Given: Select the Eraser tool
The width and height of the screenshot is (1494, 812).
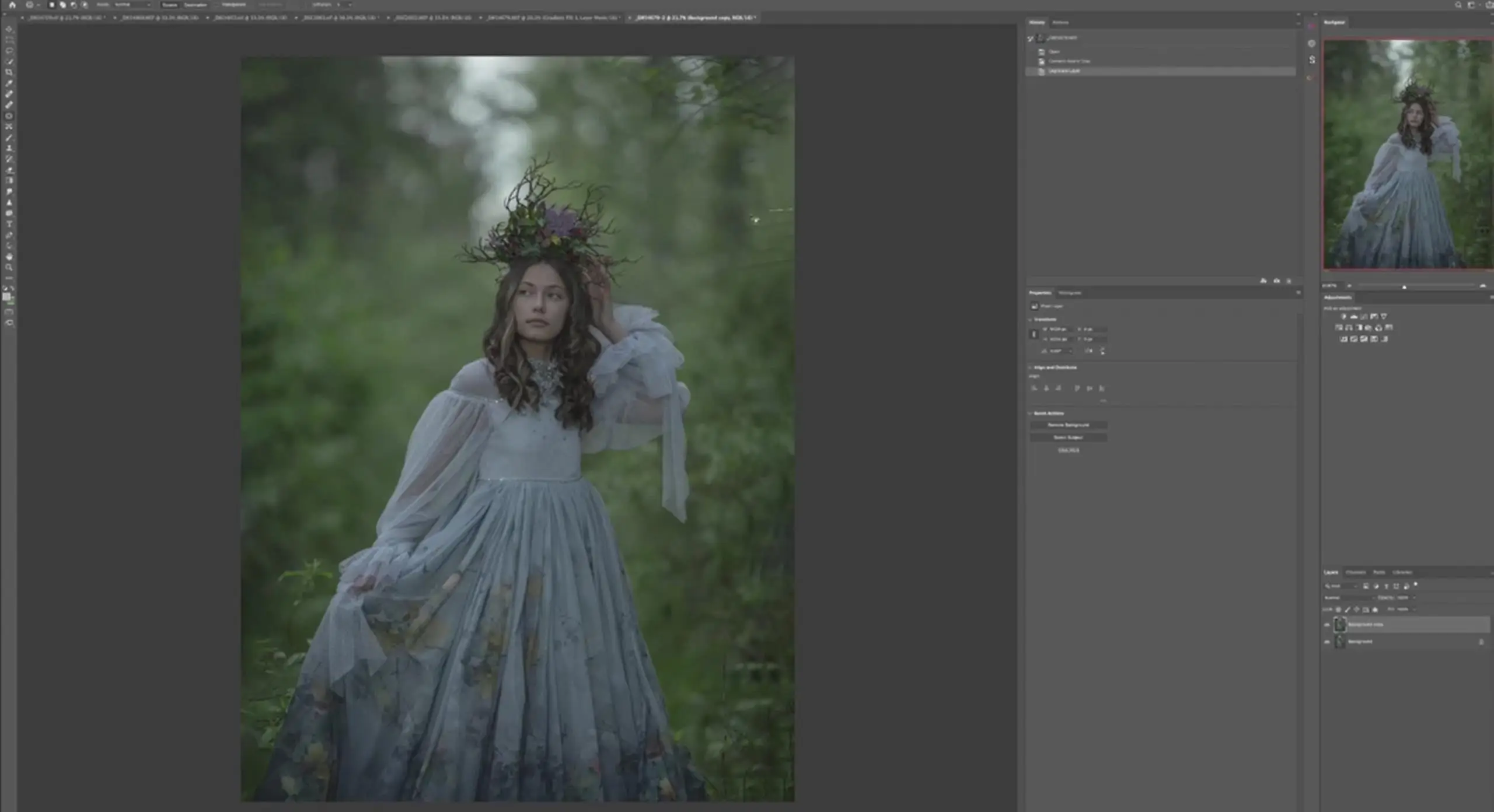Looking at the screenshot, I should [9, 171].
